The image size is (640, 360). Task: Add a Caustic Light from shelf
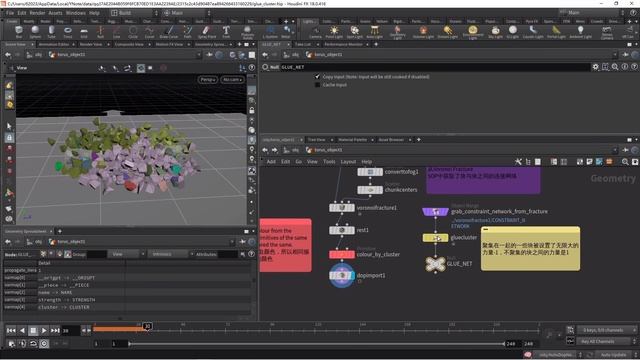pyautogui.click(x=533, y=31)
